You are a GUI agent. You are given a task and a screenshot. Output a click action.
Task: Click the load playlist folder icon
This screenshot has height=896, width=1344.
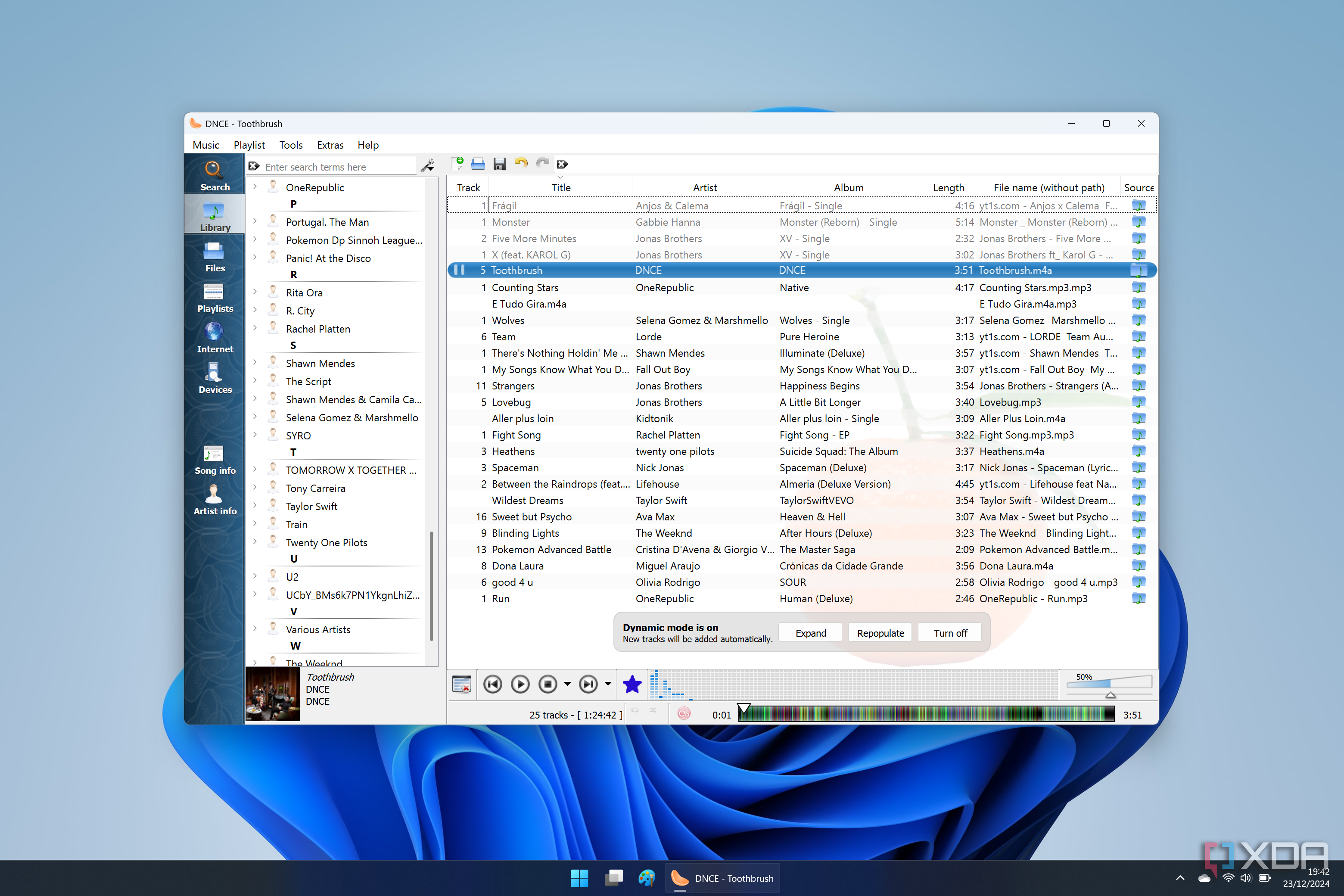pyautogui.click(x=478, y=164)
